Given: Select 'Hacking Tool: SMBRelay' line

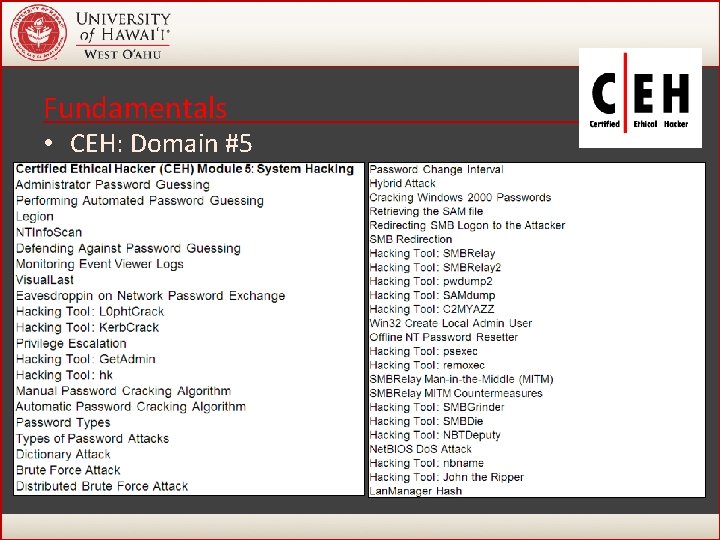Looking at the screenshot, I should coord(432,253).
